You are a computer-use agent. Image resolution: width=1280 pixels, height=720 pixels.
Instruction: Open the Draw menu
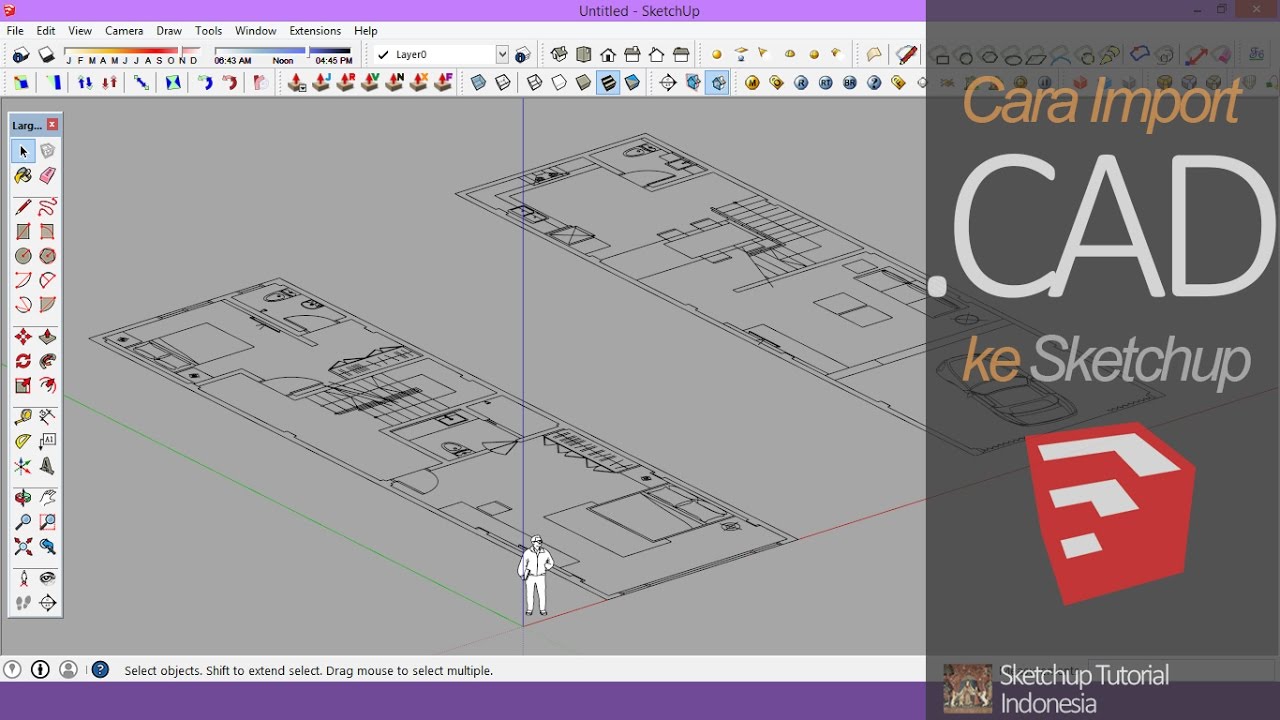point(169,31)
